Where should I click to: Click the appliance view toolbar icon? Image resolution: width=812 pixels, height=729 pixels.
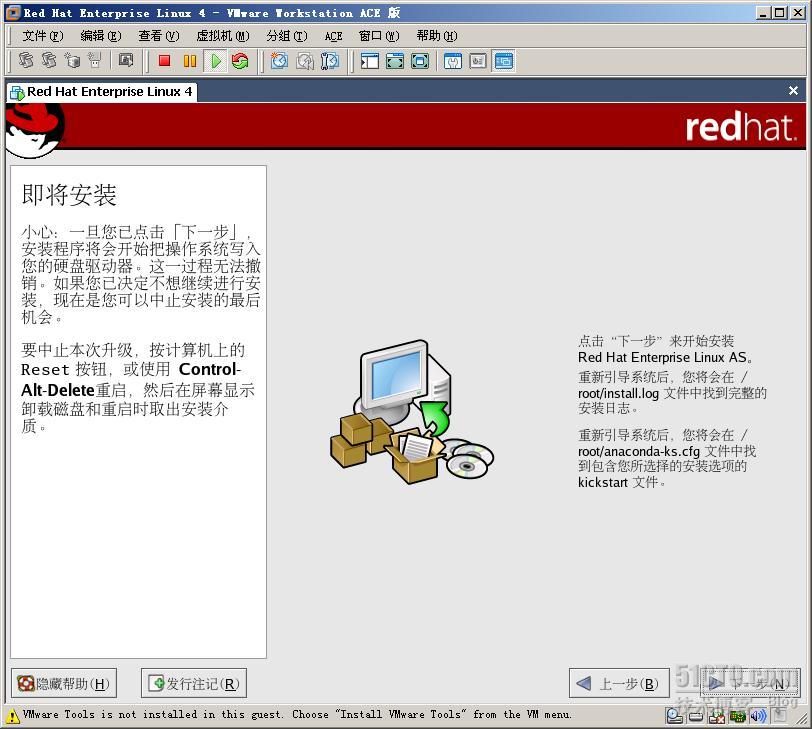click(478, 61)
